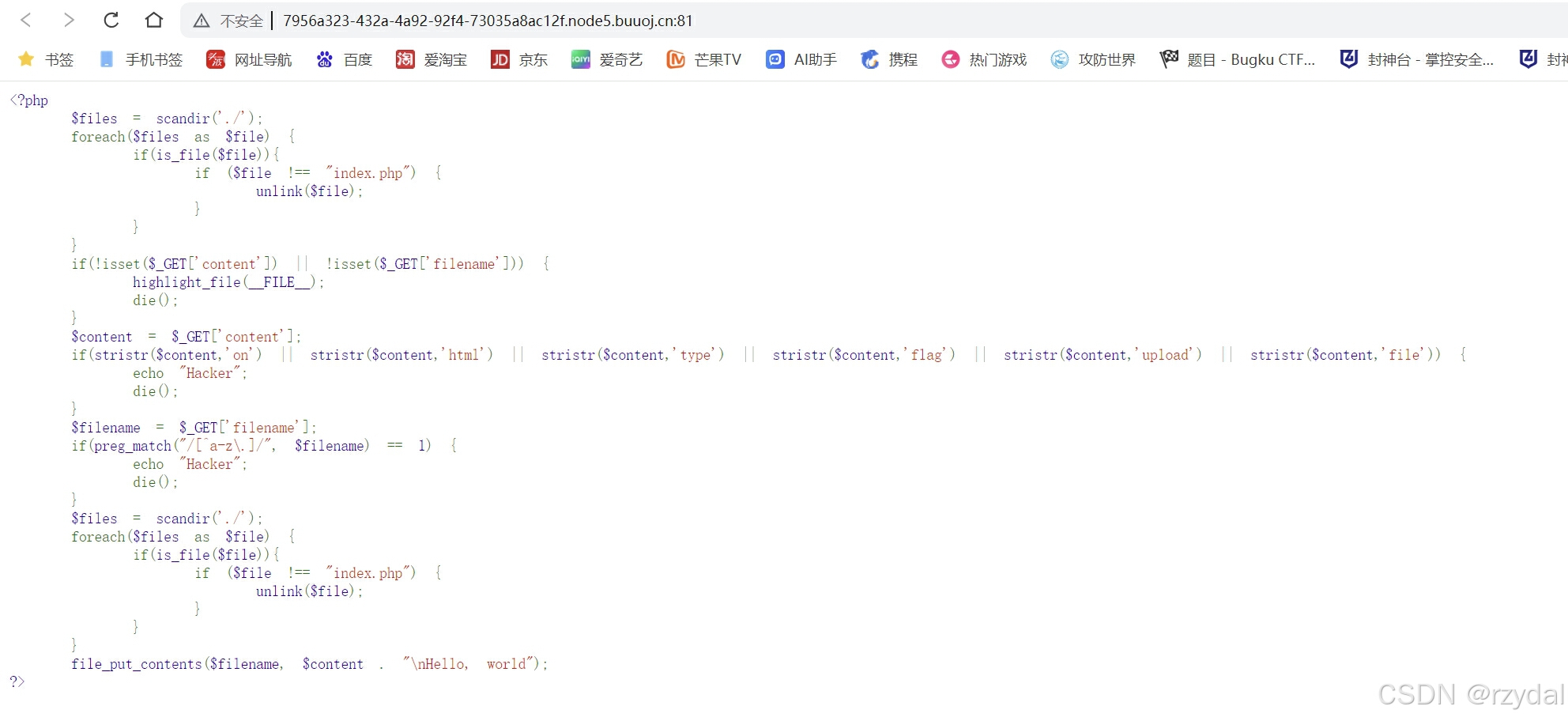The image size is (1568, 721).
Task: Click the $filename = $_GET['filename'] line
Action: pyautogui.click(x=194, y=428)
